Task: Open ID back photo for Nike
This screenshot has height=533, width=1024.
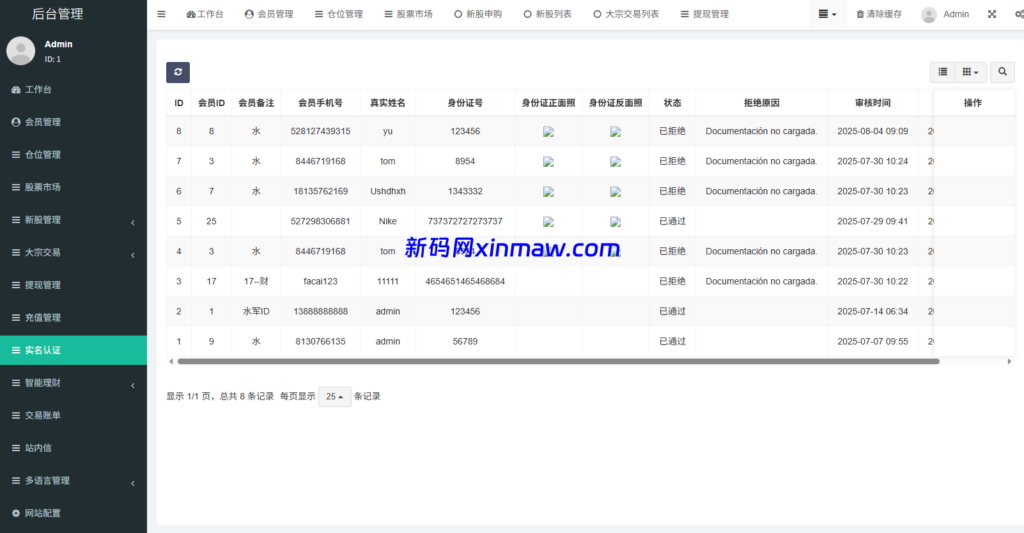Action: tap(615, 221)
